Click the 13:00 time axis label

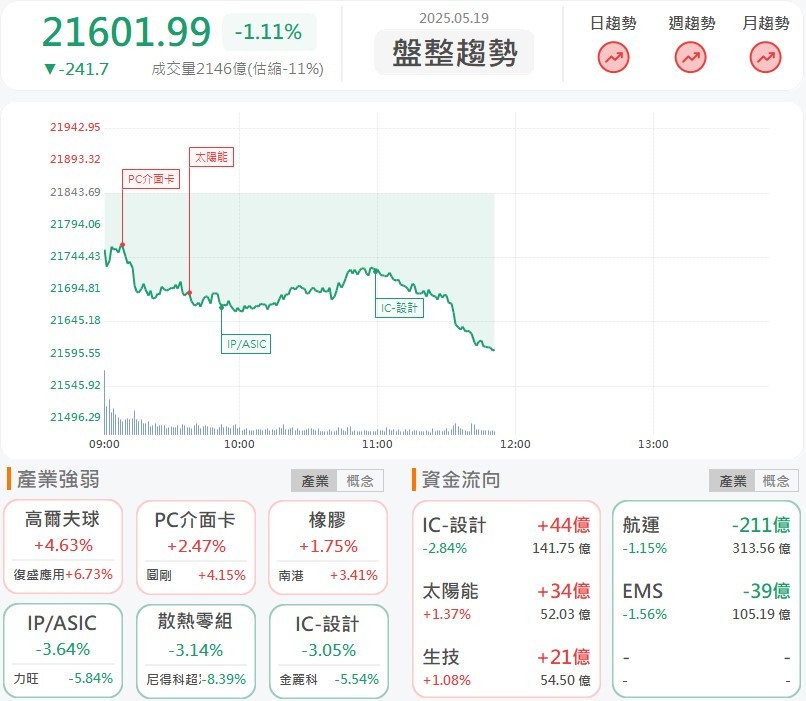coord(653,444)
